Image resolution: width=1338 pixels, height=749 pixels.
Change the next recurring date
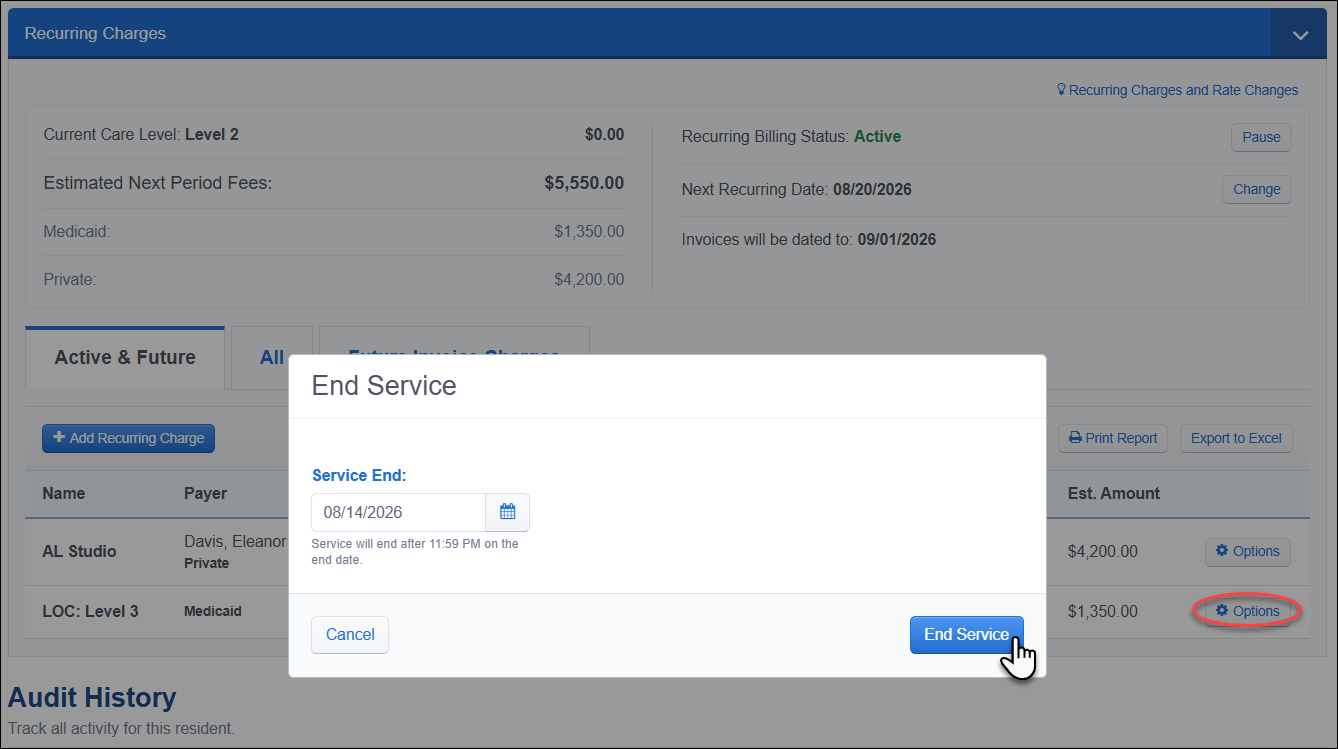point(1256,189)
